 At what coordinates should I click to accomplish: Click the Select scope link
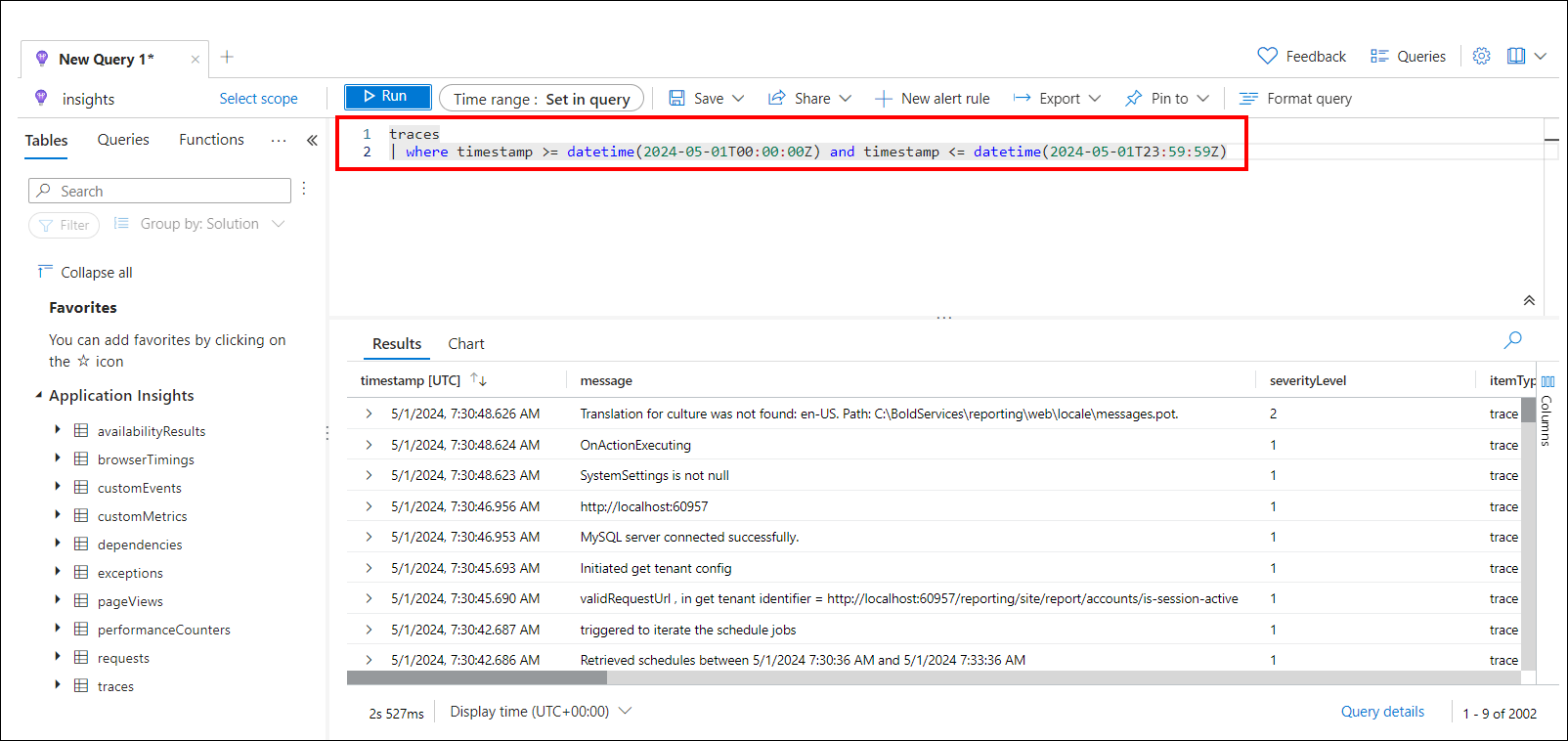[x=258, y=99]
